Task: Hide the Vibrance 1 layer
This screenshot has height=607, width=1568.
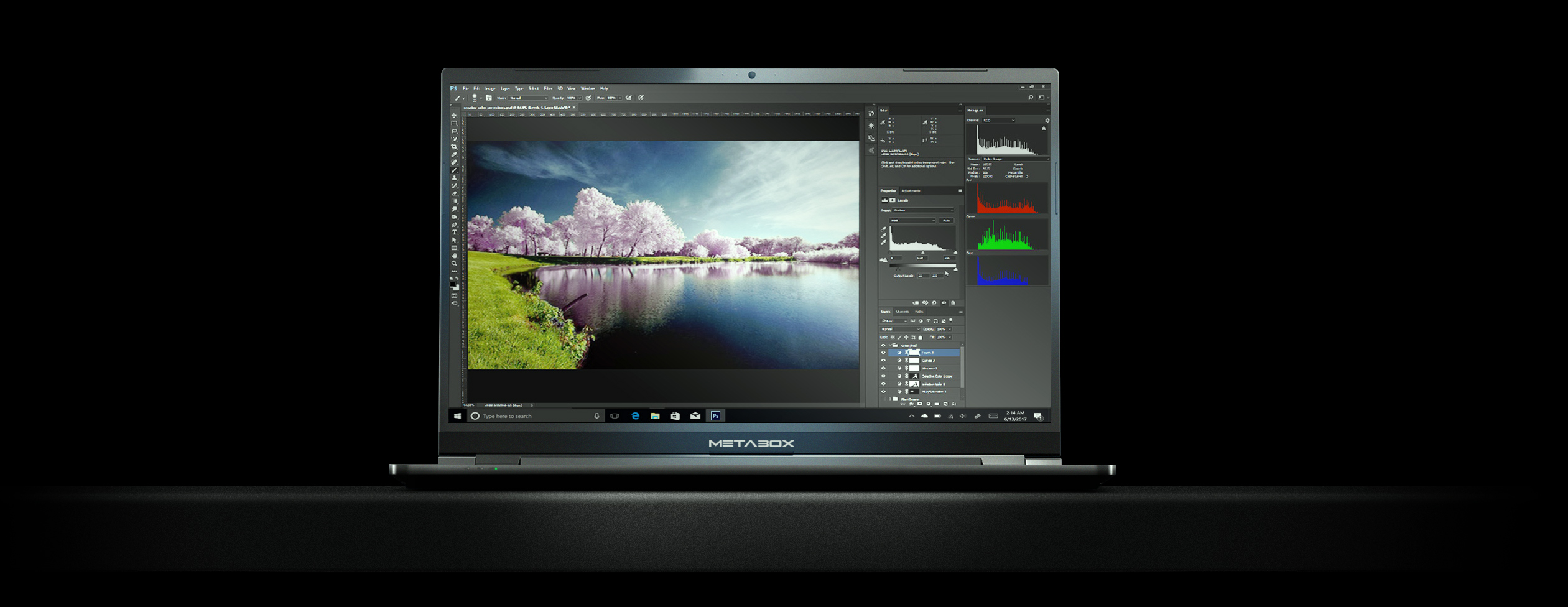Action: click(x=883, y=368)
